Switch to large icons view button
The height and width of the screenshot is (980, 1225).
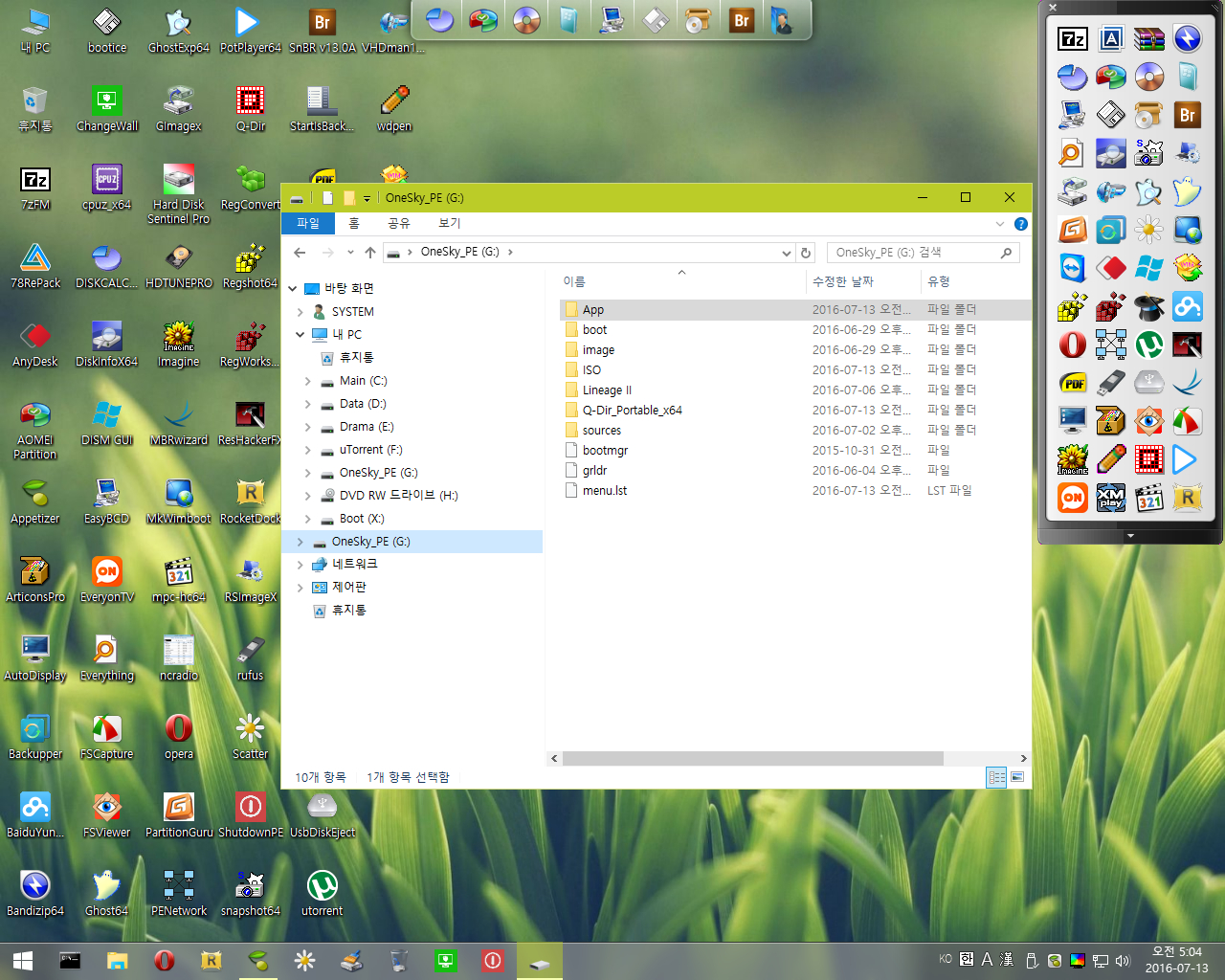coord(1017,777)
